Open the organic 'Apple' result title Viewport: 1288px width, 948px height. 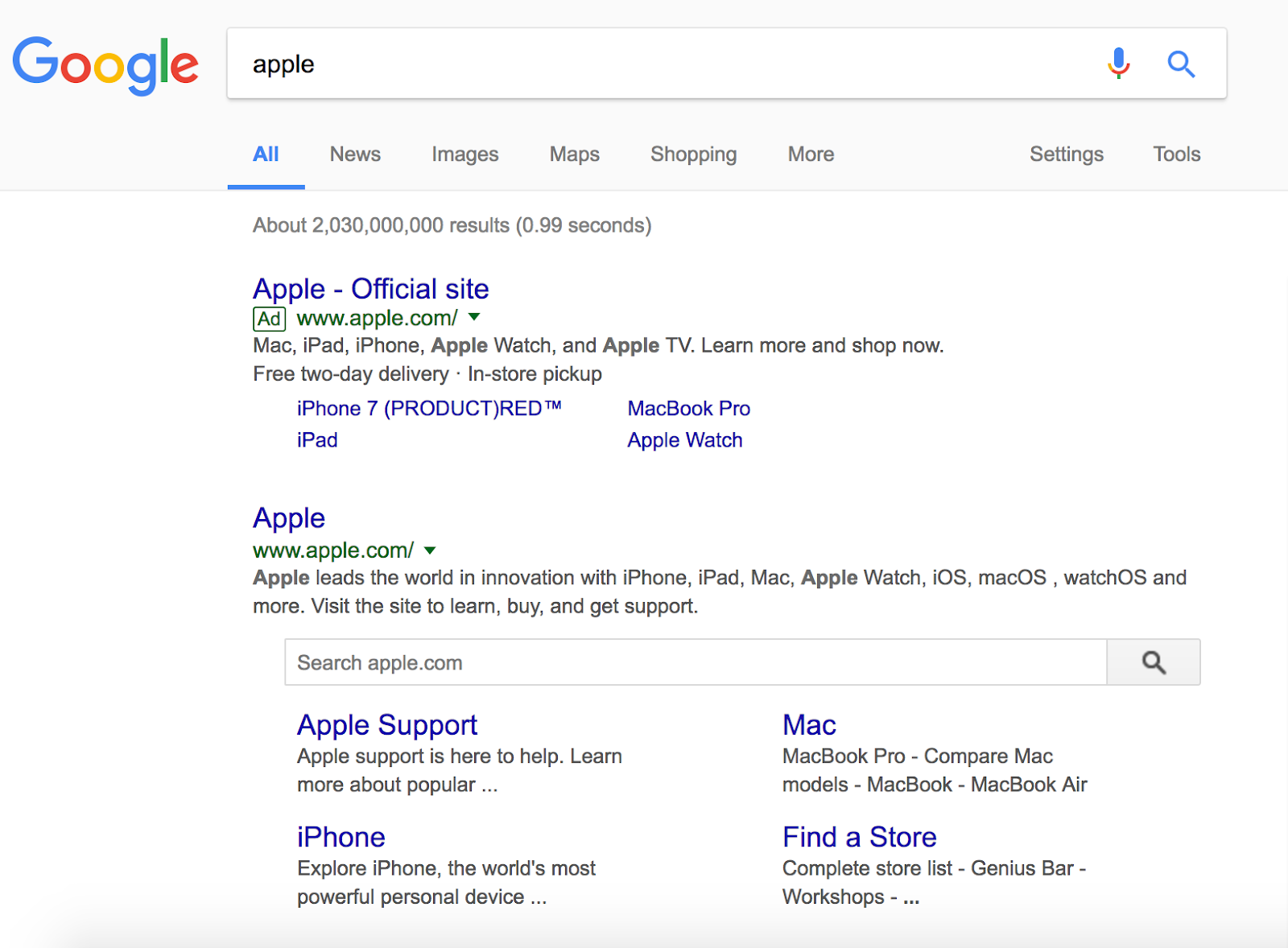[289, 518]
